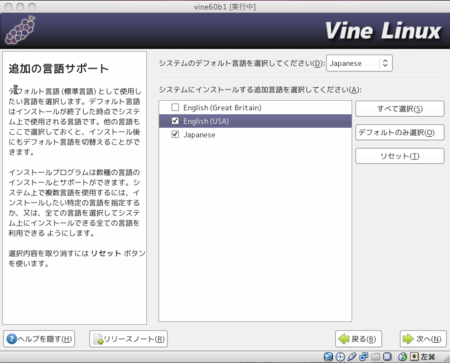Click the vine60b1 [実行中] window title
Image resolution: width=450 pixels, height=363 pixels.
[x=225, y=7]
